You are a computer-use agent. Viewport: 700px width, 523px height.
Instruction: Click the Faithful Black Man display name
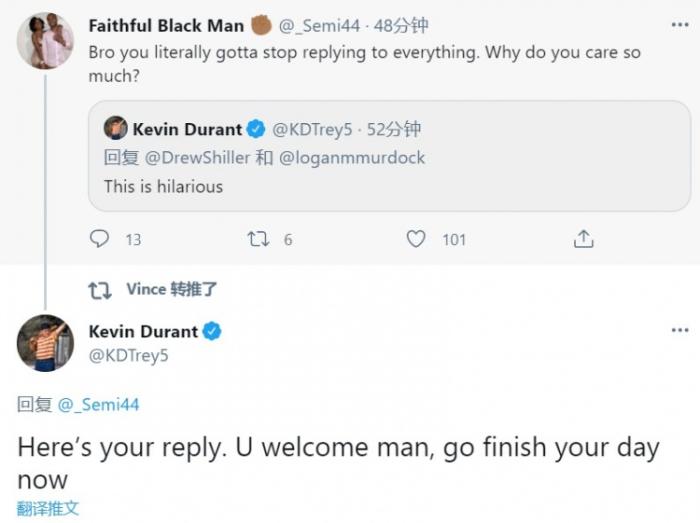click(166, 26)
